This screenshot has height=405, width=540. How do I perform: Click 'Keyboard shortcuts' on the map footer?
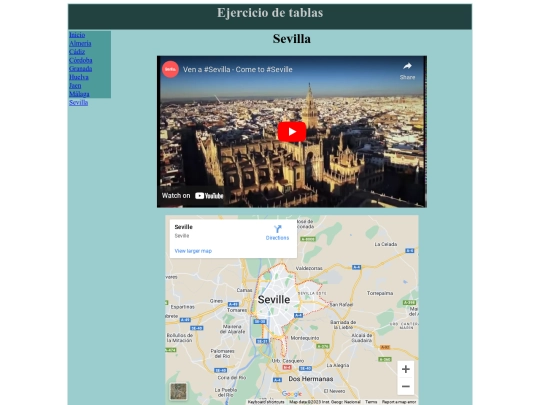(266, 402)
